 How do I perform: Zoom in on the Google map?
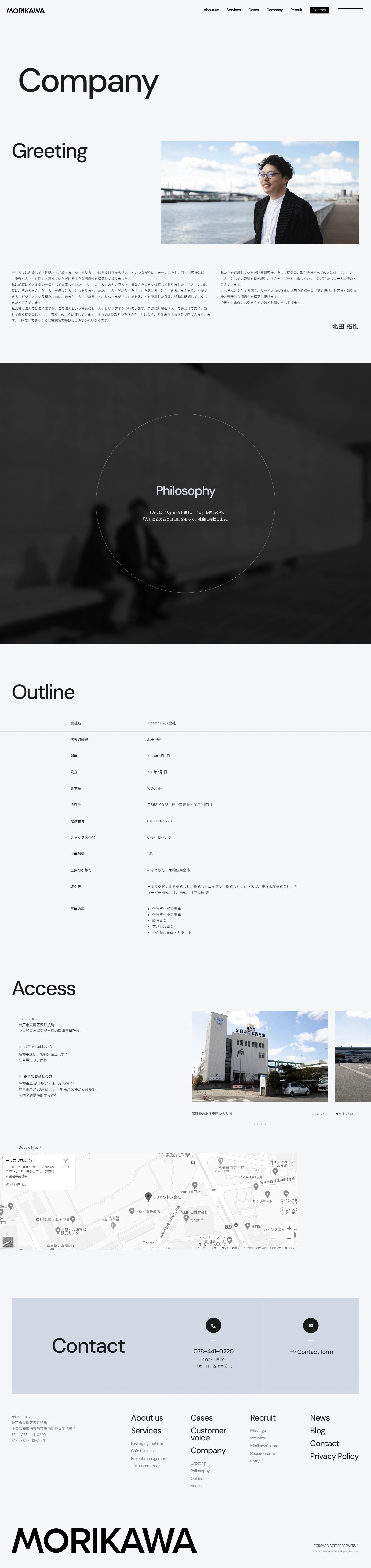289,1228
